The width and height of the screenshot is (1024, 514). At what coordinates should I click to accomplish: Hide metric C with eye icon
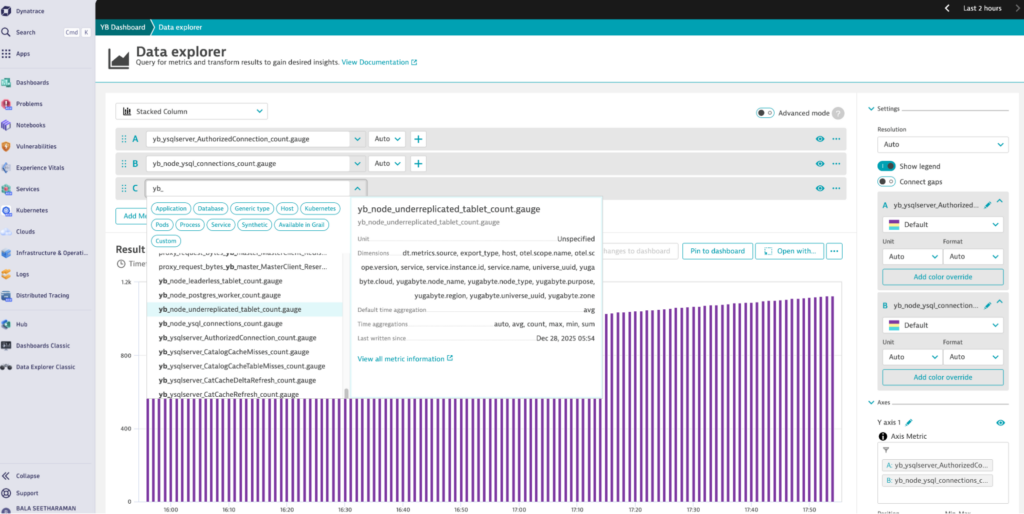(820, 188)
